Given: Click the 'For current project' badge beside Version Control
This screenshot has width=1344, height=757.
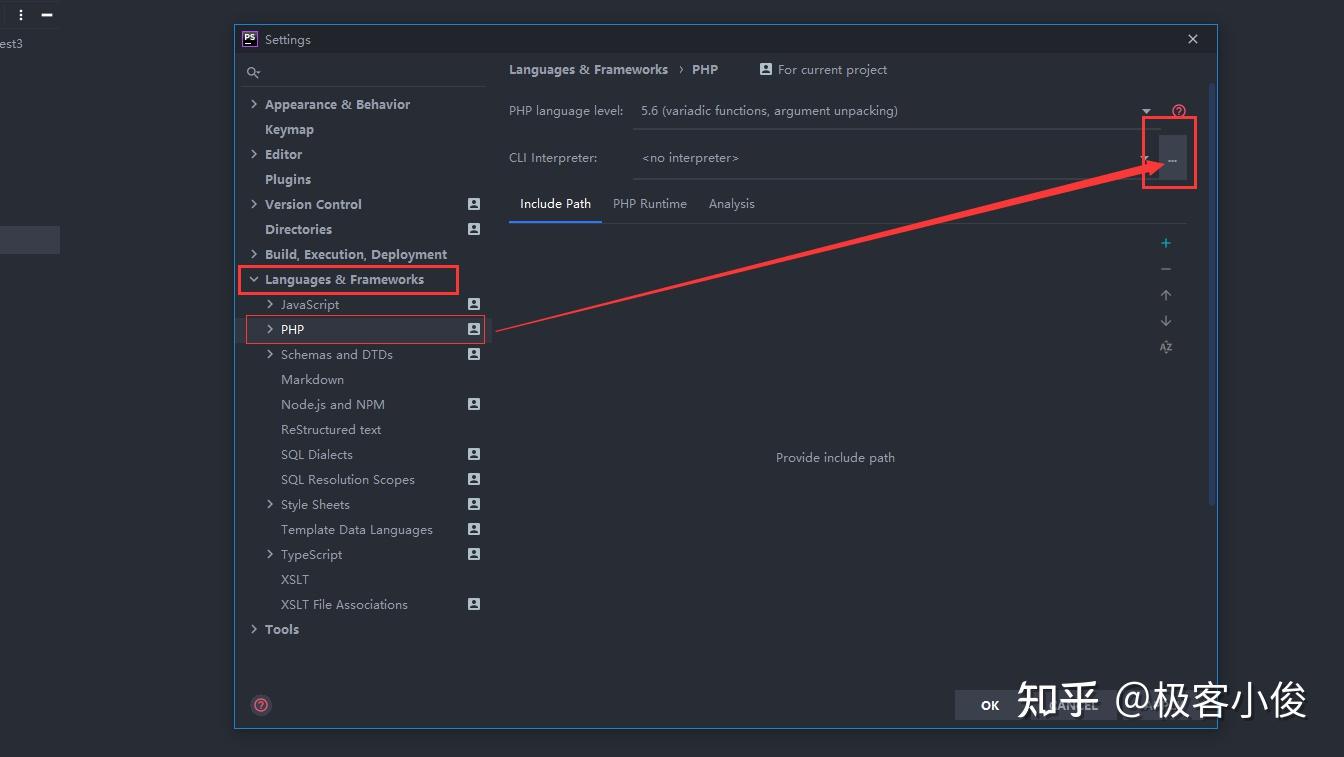Looking at the screenshot, I should pos(473,204).
